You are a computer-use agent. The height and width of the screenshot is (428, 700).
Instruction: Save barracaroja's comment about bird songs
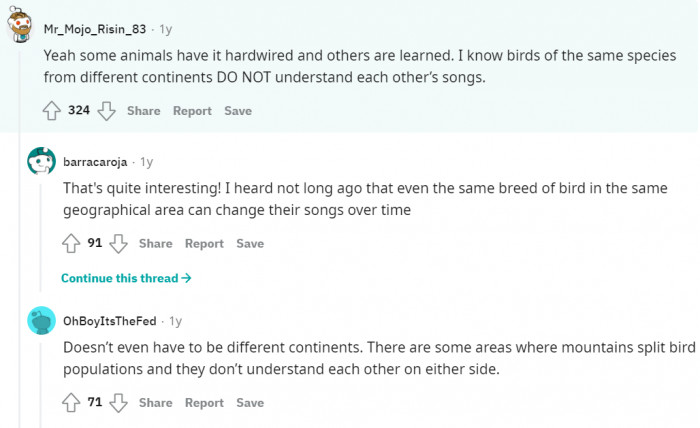click(x=250, y=243)
